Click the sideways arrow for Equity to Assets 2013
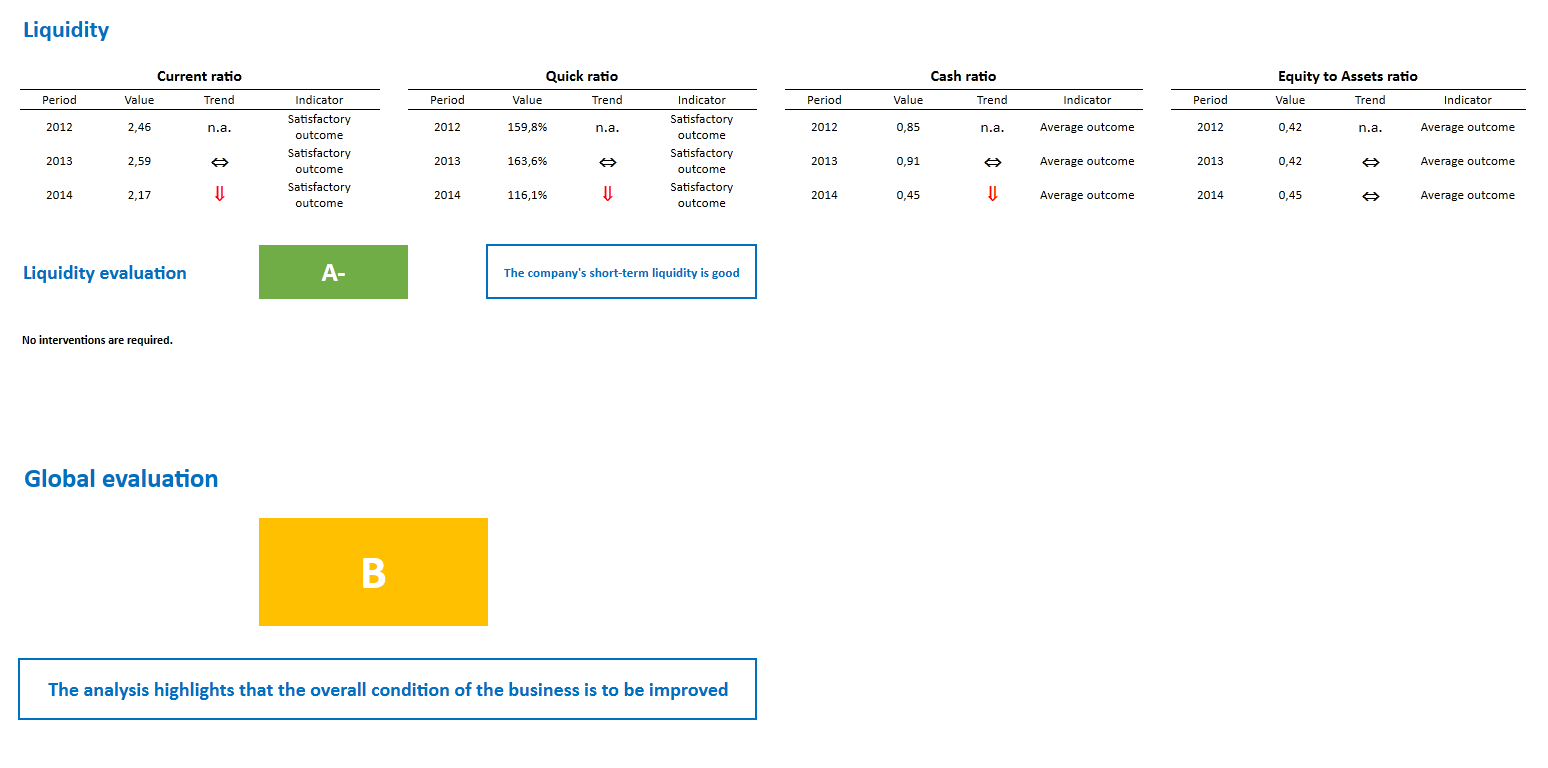Screen dimensions: 1548x768 [1370, 162]
